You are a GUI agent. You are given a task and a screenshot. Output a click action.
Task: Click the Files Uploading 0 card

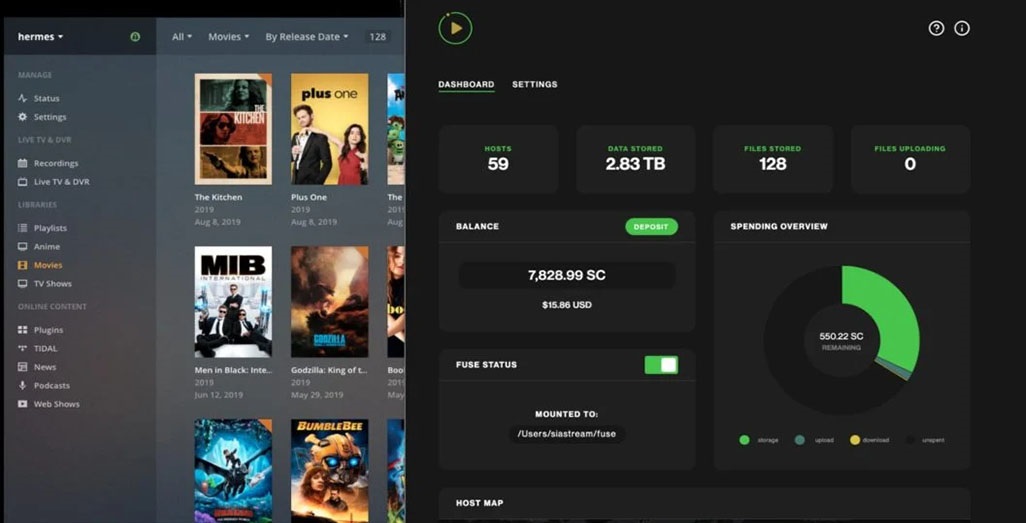click(x=910, y=159)
